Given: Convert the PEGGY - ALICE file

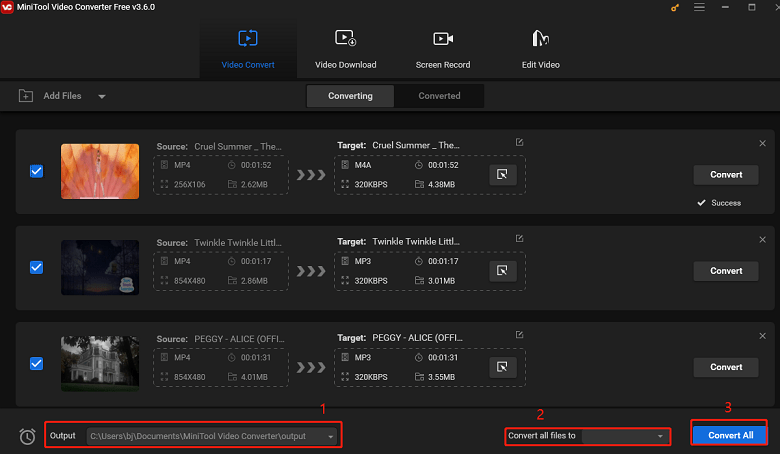Looking at the screenshot, I should point(726,367).
